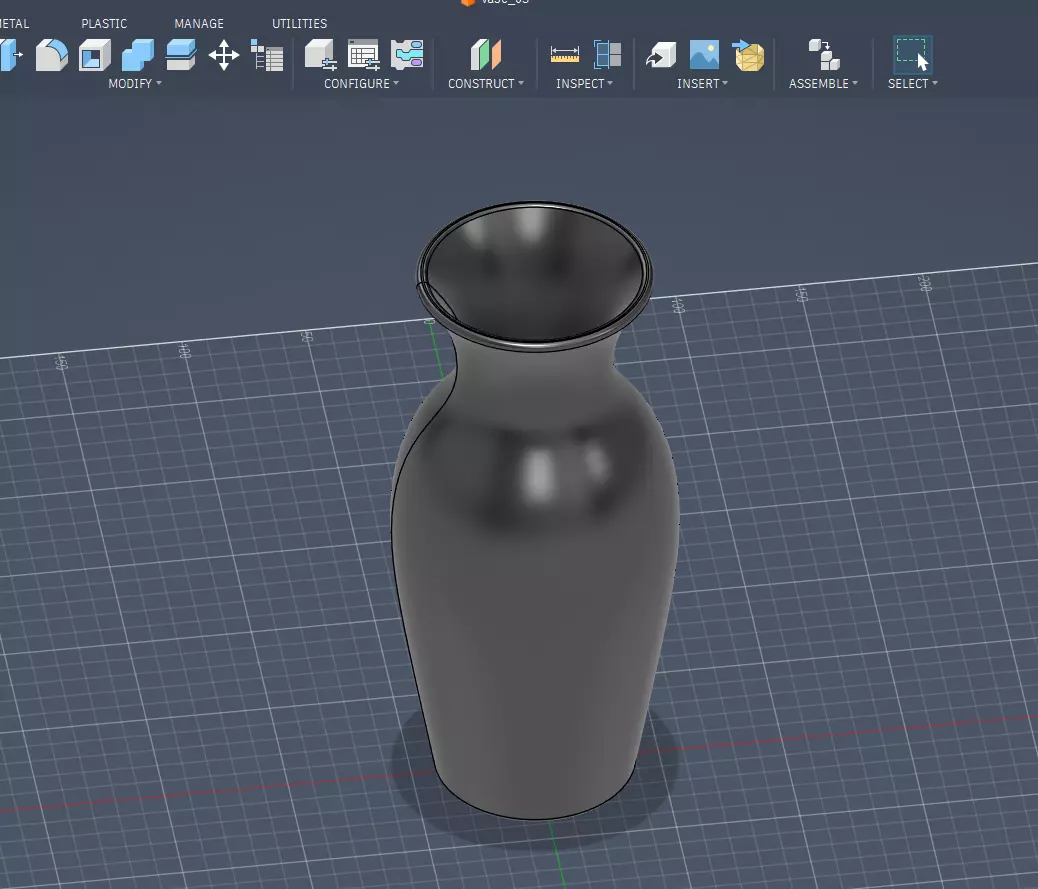Open the INSPECT dropdown menu
This screenshot has height=889, width=1038.
(585, 83)
